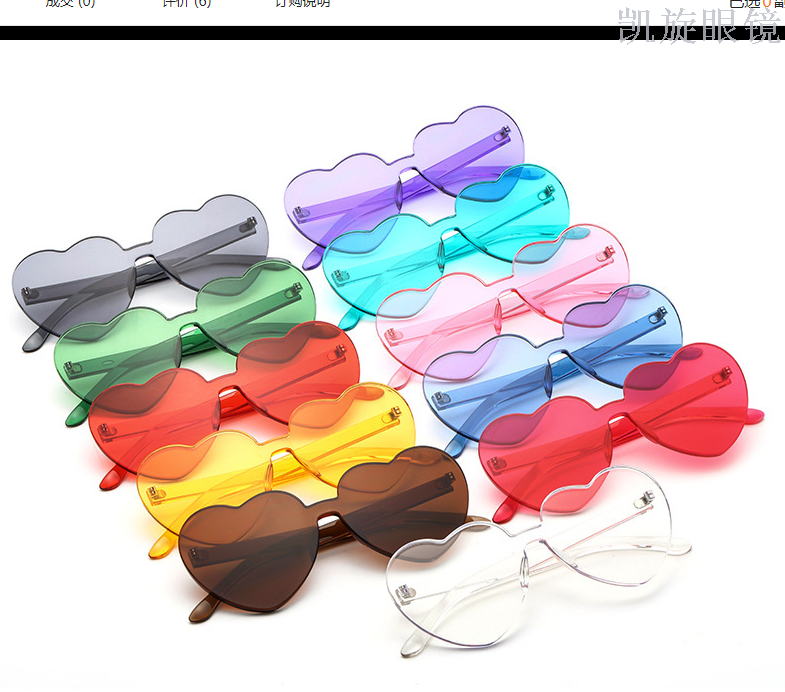Select red sunglasses between green and yellow pairs

(150, 410)
